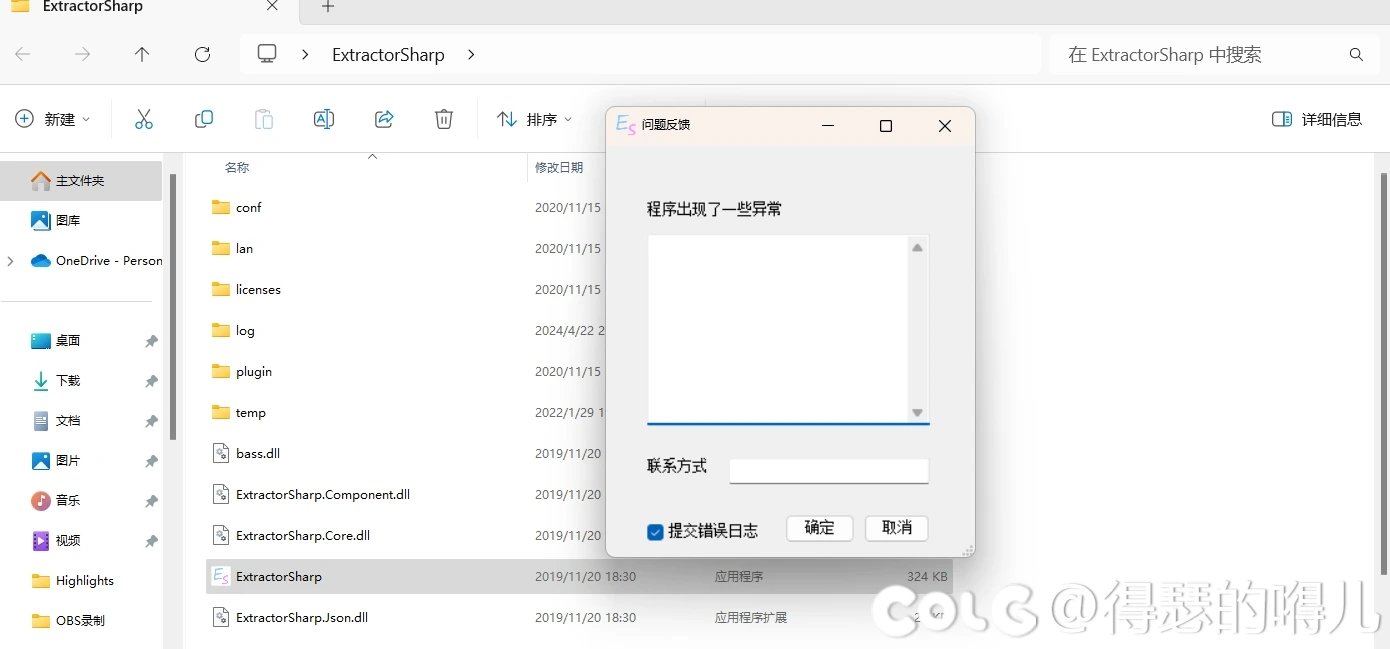The width and height of the screenshot is (1390, 649).
Task: Open the 新建 new item dropdown
Action: click(x=52, y=119)
